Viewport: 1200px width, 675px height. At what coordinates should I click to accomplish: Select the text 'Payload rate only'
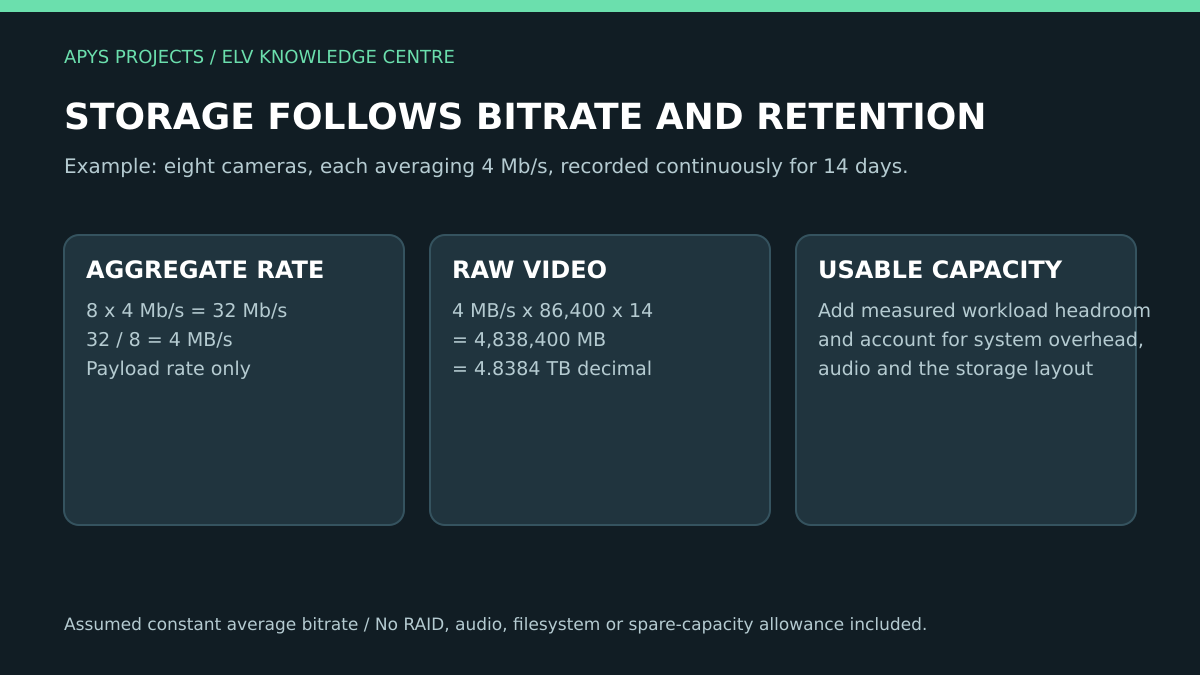pos(168,369)
